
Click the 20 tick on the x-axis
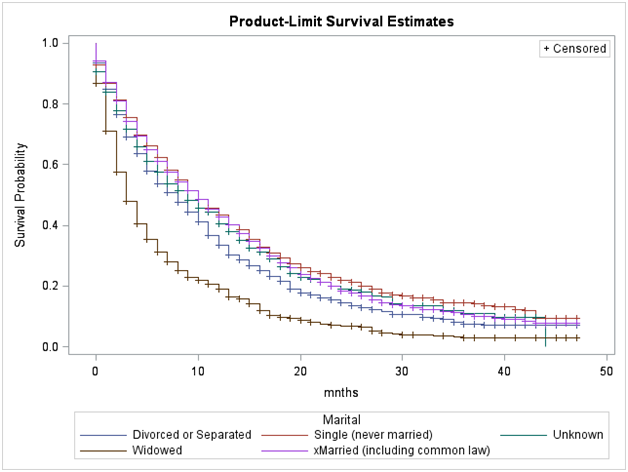301,372
